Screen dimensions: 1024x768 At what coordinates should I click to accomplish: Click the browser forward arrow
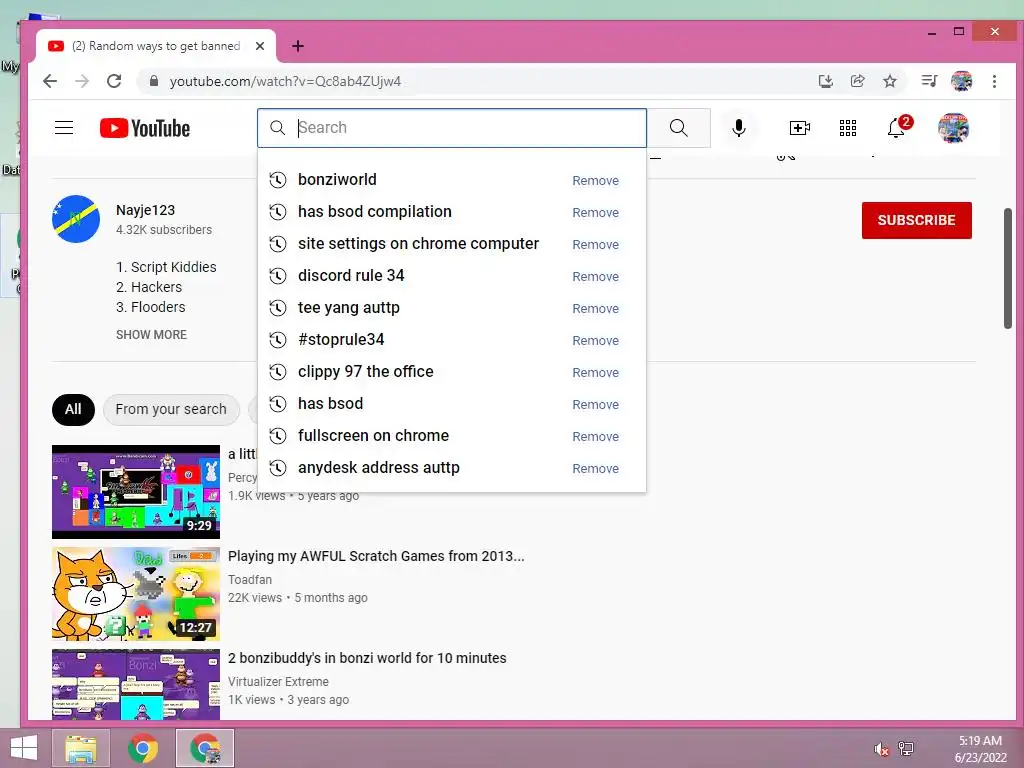(82, 81)
